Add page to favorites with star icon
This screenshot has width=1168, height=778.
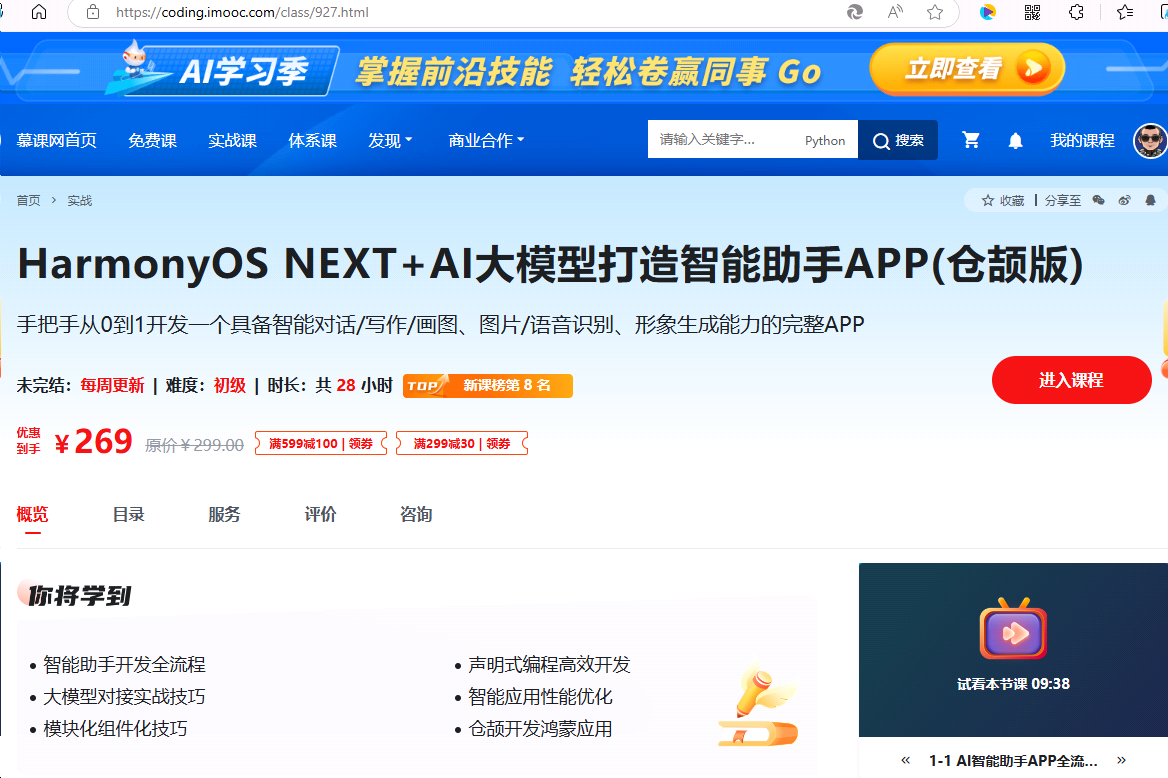pos(935,12)
